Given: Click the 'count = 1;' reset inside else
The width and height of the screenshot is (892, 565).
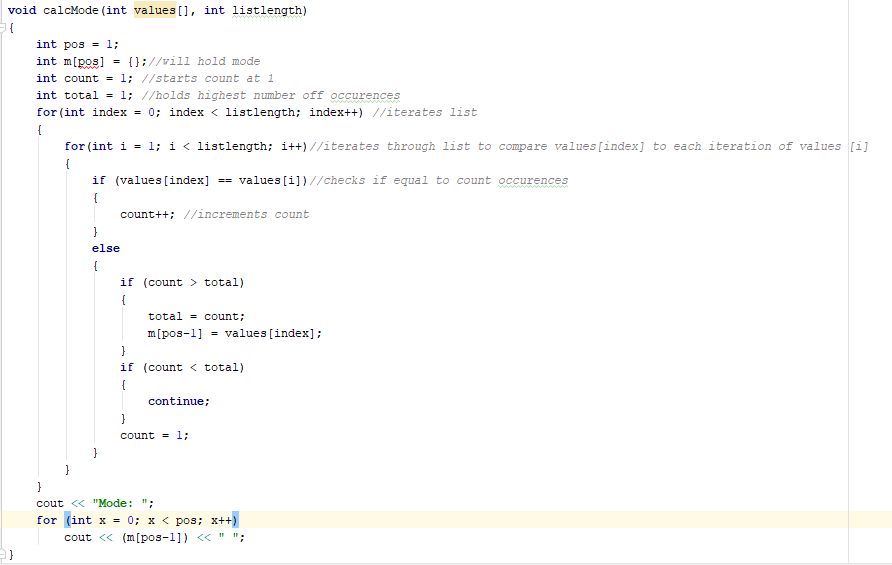Looking at the screenshot, I should 154,435.
